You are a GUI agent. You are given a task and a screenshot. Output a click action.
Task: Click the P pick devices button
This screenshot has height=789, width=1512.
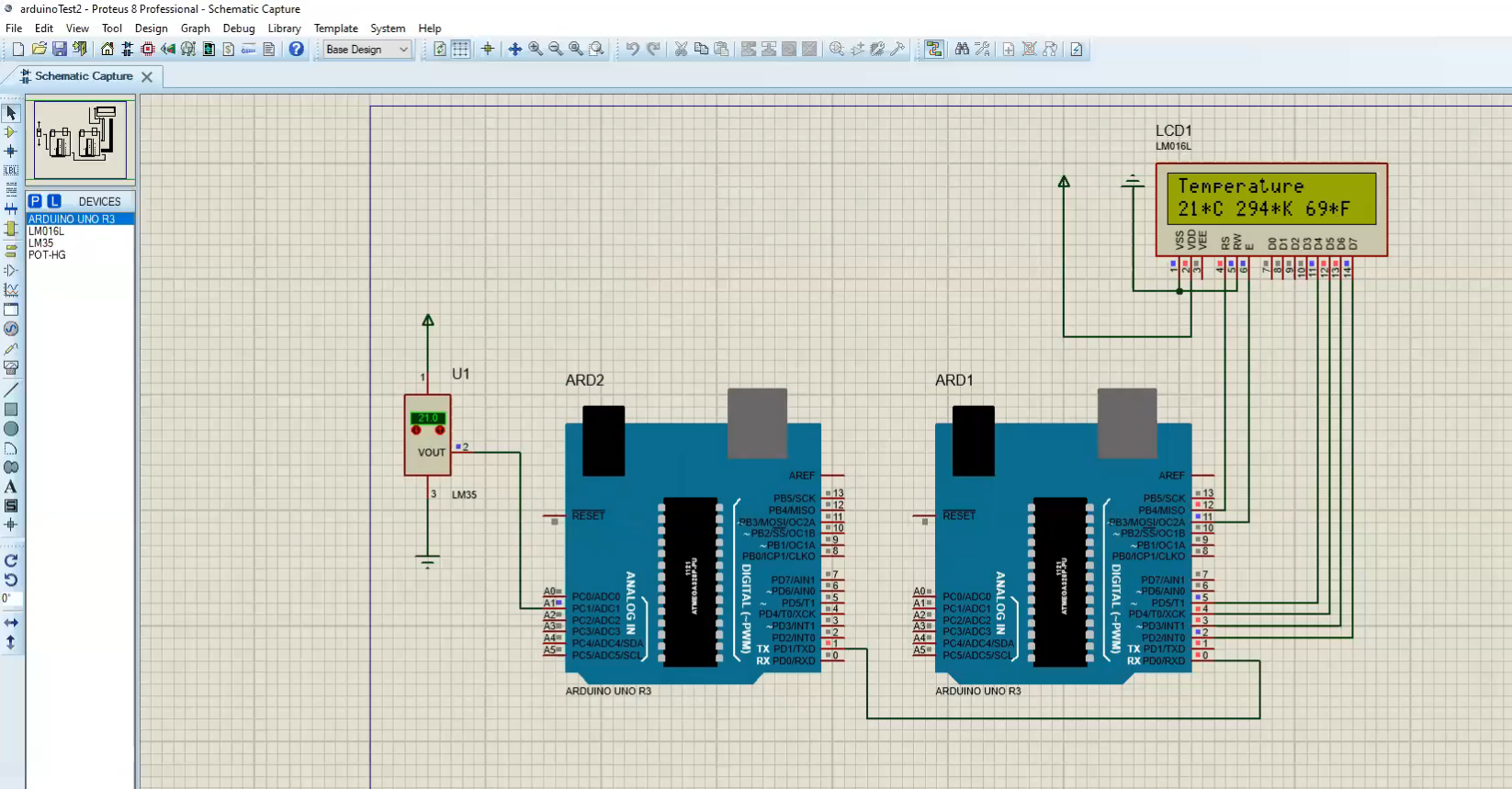tap(35, 201)
